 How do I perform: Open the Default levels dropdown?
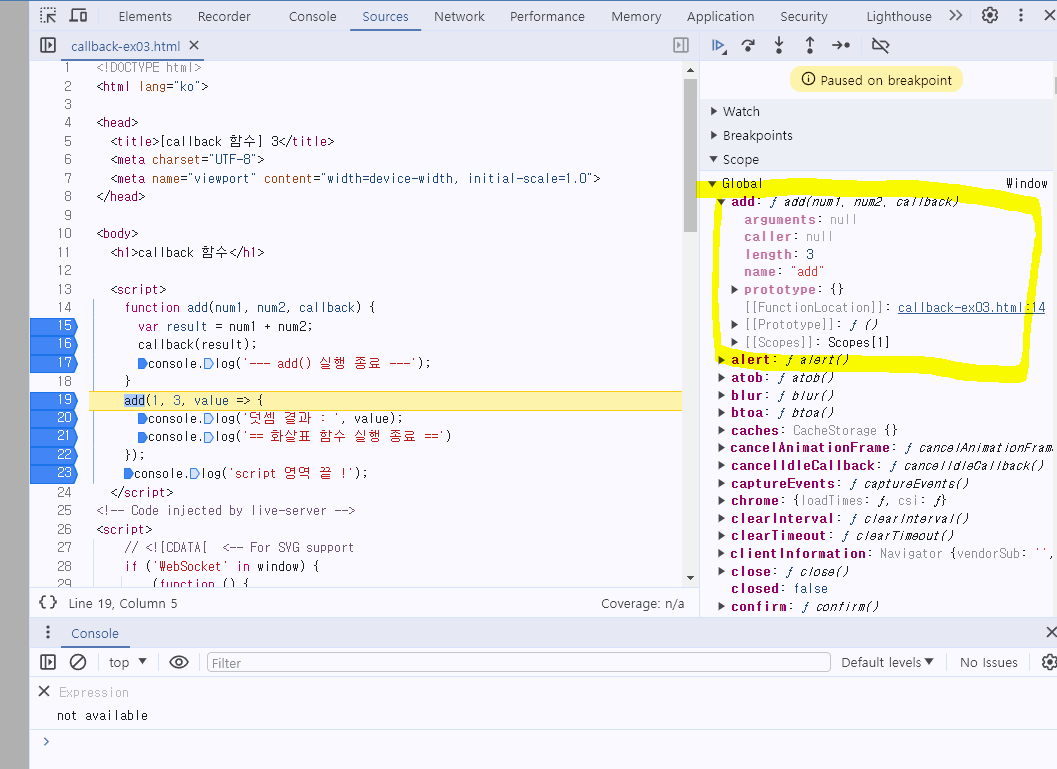pyautogui.click(x=886, y=663)
